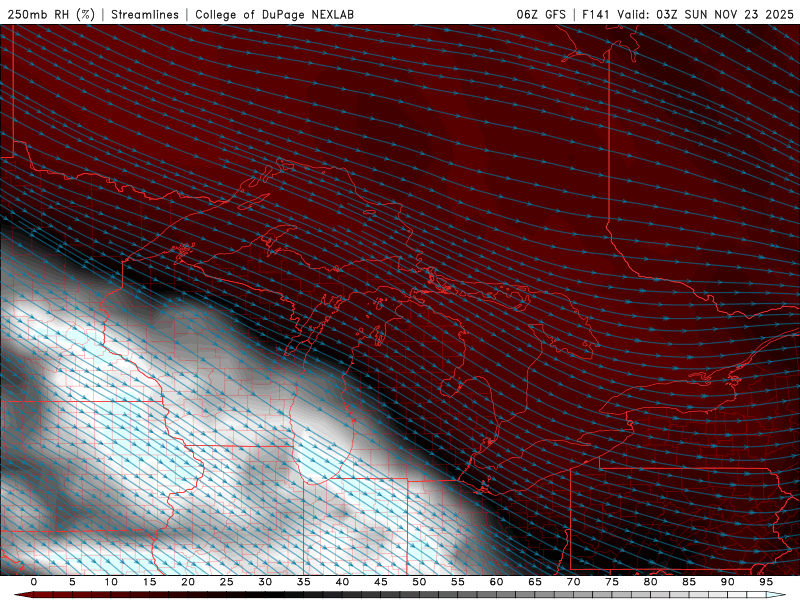800x600 pixels.
Task: Click the colorbar label "10"
Action: pos(111,582)
